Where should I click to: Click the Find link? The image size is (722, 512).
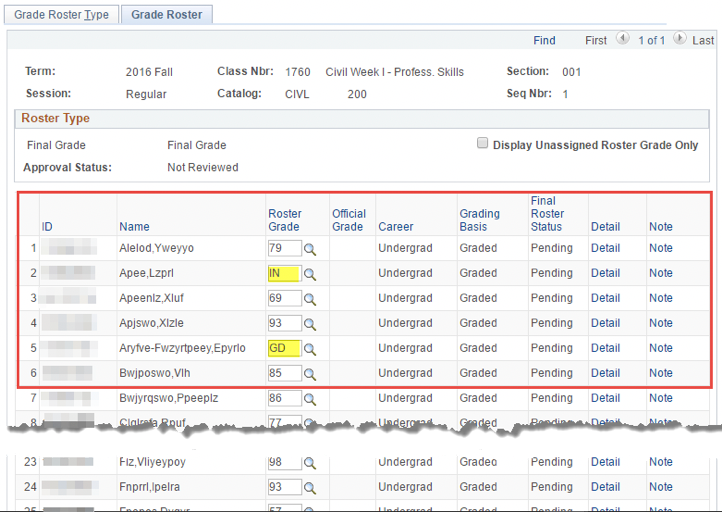544,40
